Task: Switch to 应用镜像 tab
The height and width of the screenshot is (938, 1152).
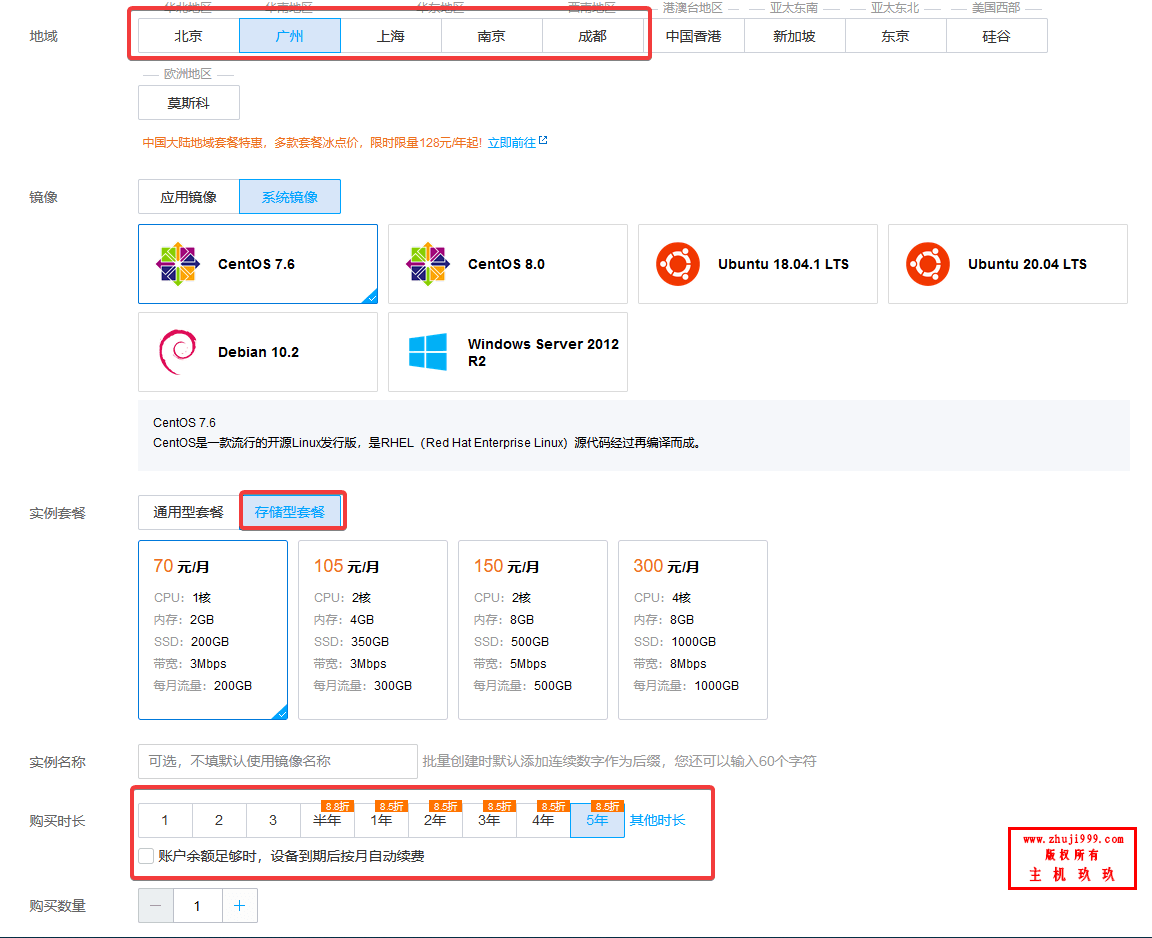Action: tap(189, 197)
